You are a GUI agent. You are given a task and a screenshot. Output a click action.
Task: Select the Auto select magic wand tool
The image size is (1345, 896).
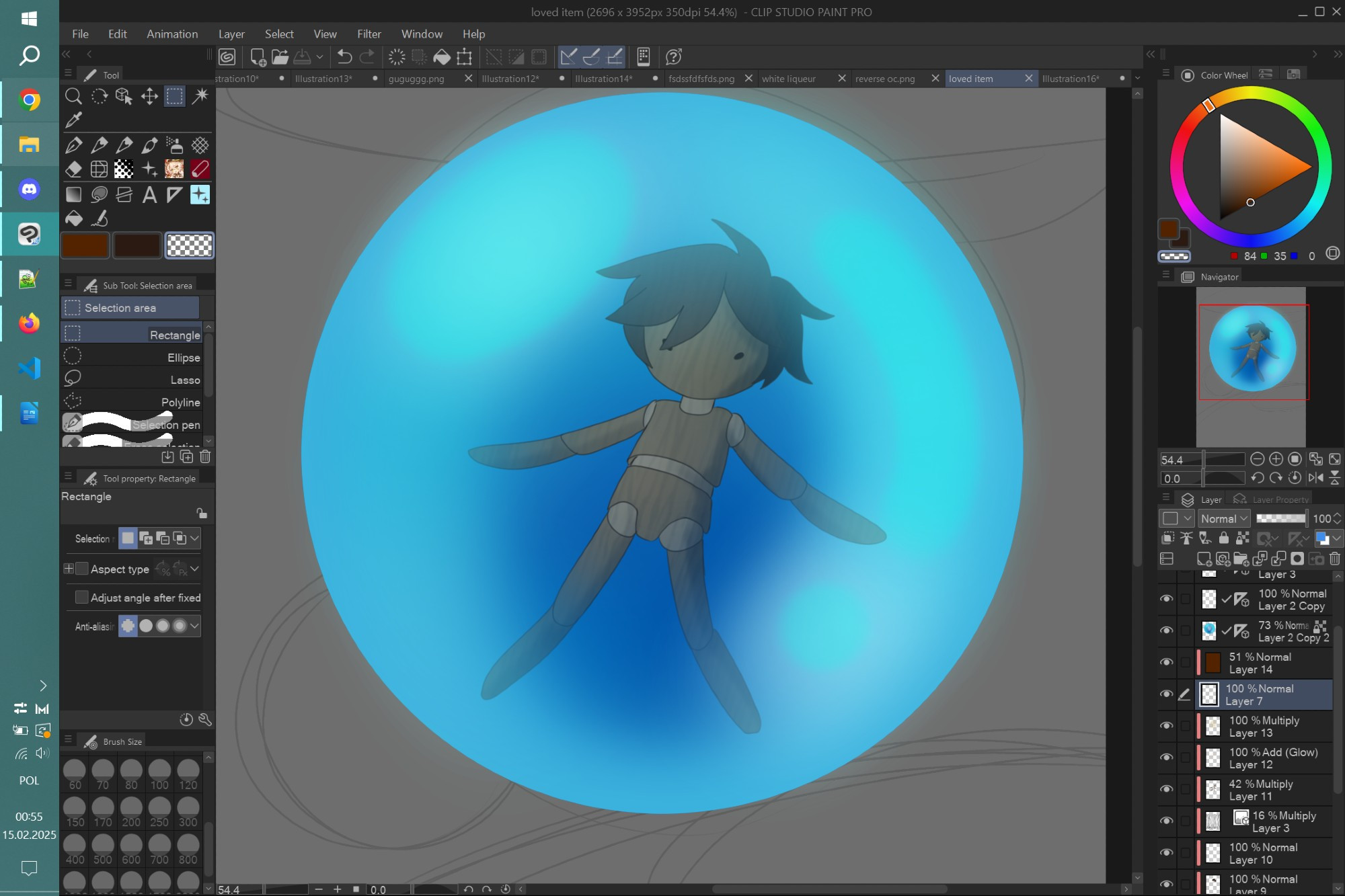point(200,96)
